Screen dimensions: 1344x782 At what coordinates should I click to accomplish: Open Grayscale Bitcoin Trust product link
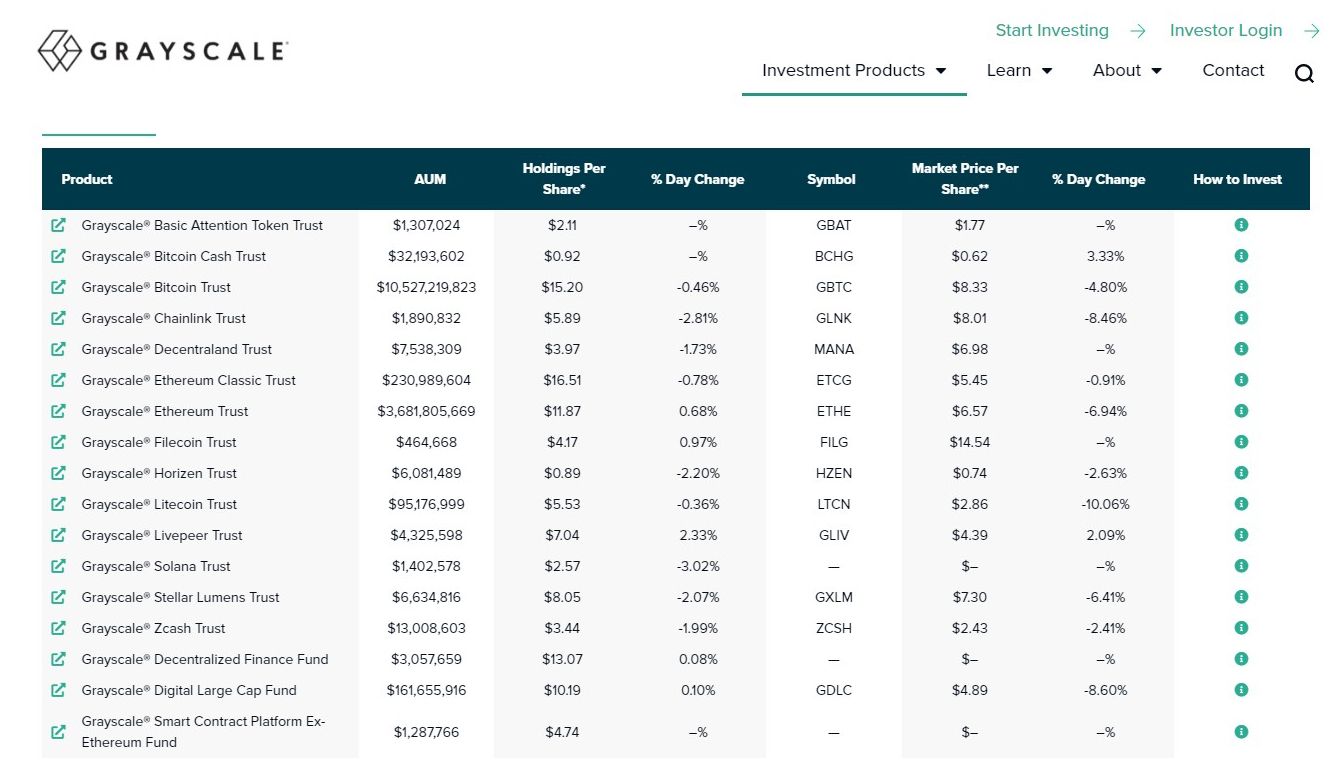156,287
